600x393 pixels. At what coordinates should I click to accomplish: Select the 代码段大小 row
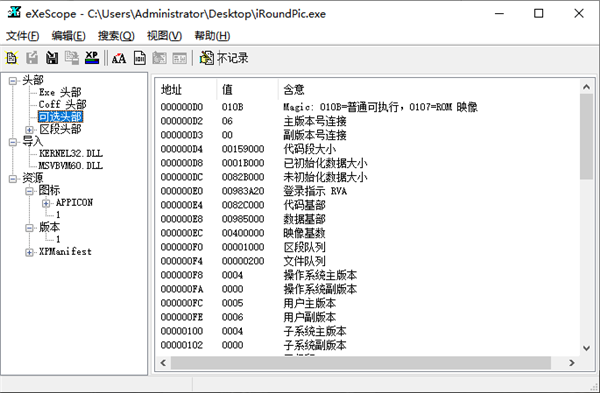coord(367,149)
